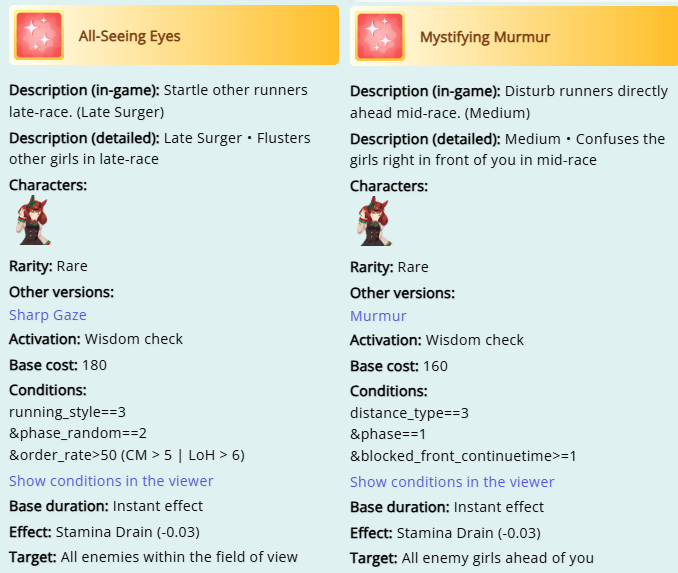
Task: Click the Rarity label of All-Seeing Eyes
Action: [31, 266]
